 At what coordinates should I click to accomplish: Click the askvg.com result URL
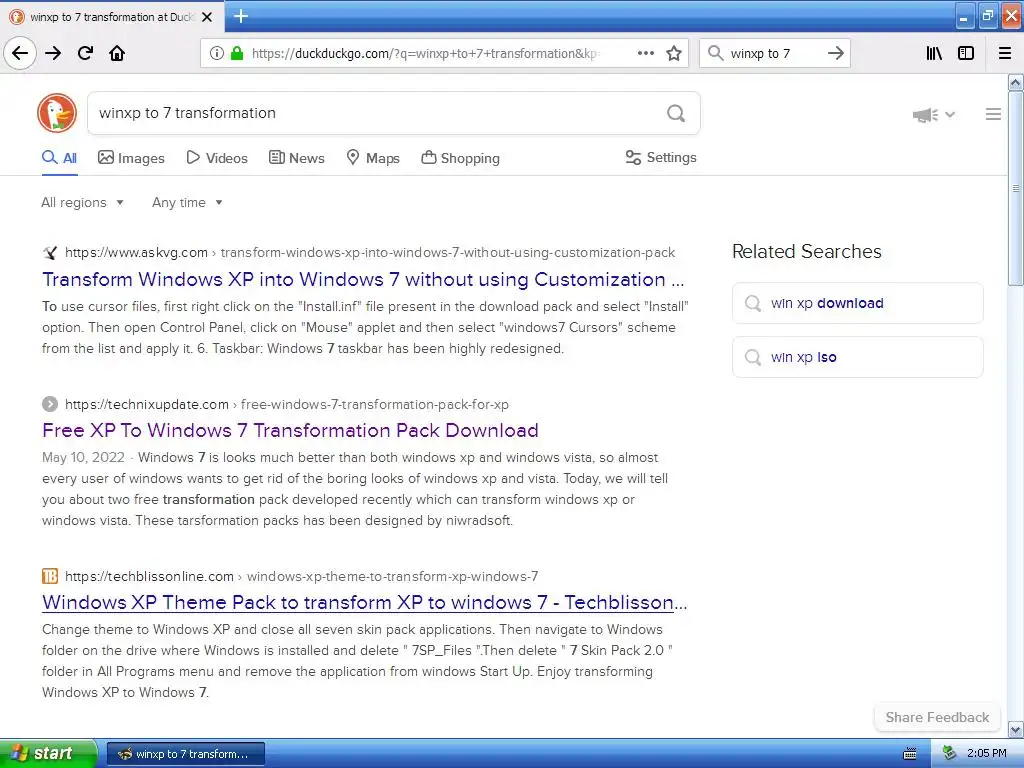coord(370,253)
